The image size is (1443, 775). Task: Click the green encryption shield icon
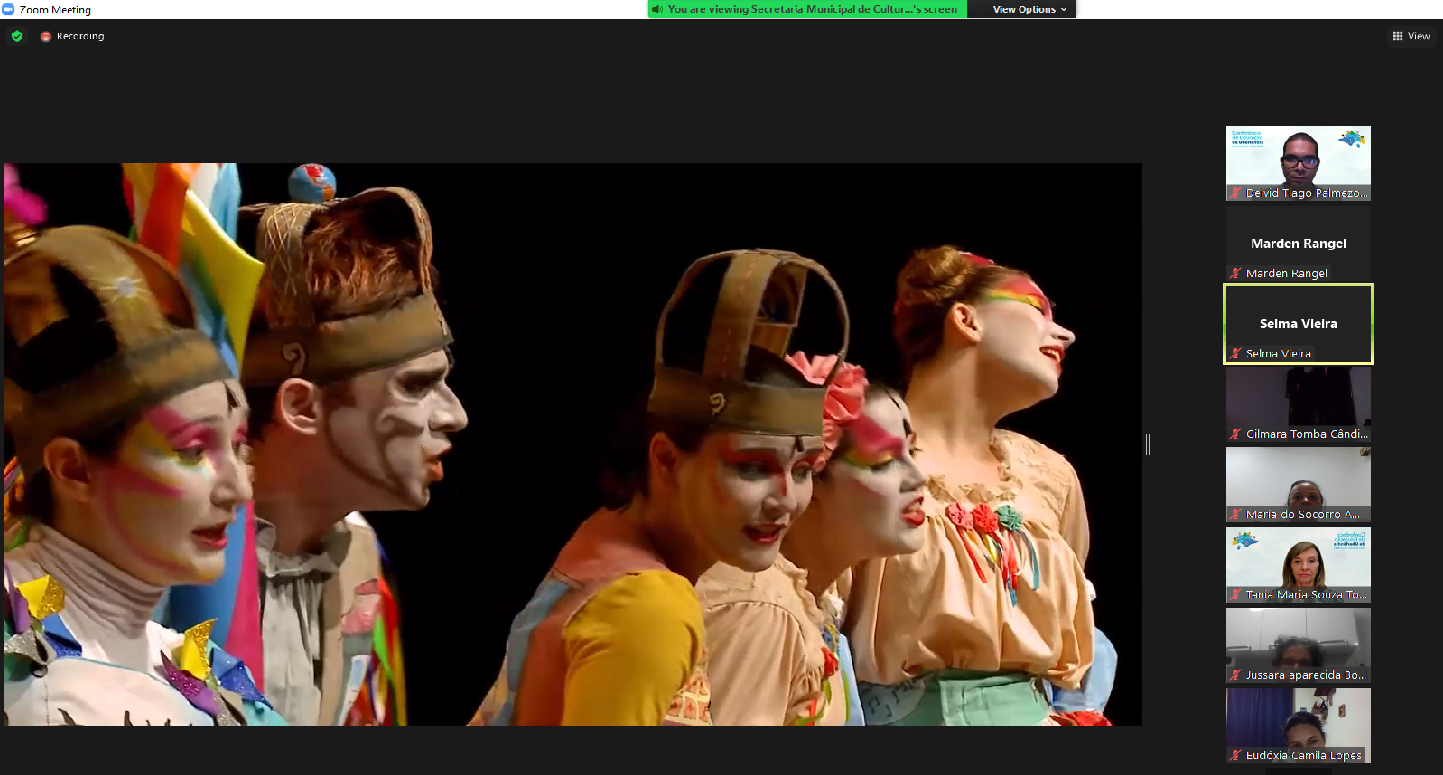pyautogui.click(x=17, y=36)
